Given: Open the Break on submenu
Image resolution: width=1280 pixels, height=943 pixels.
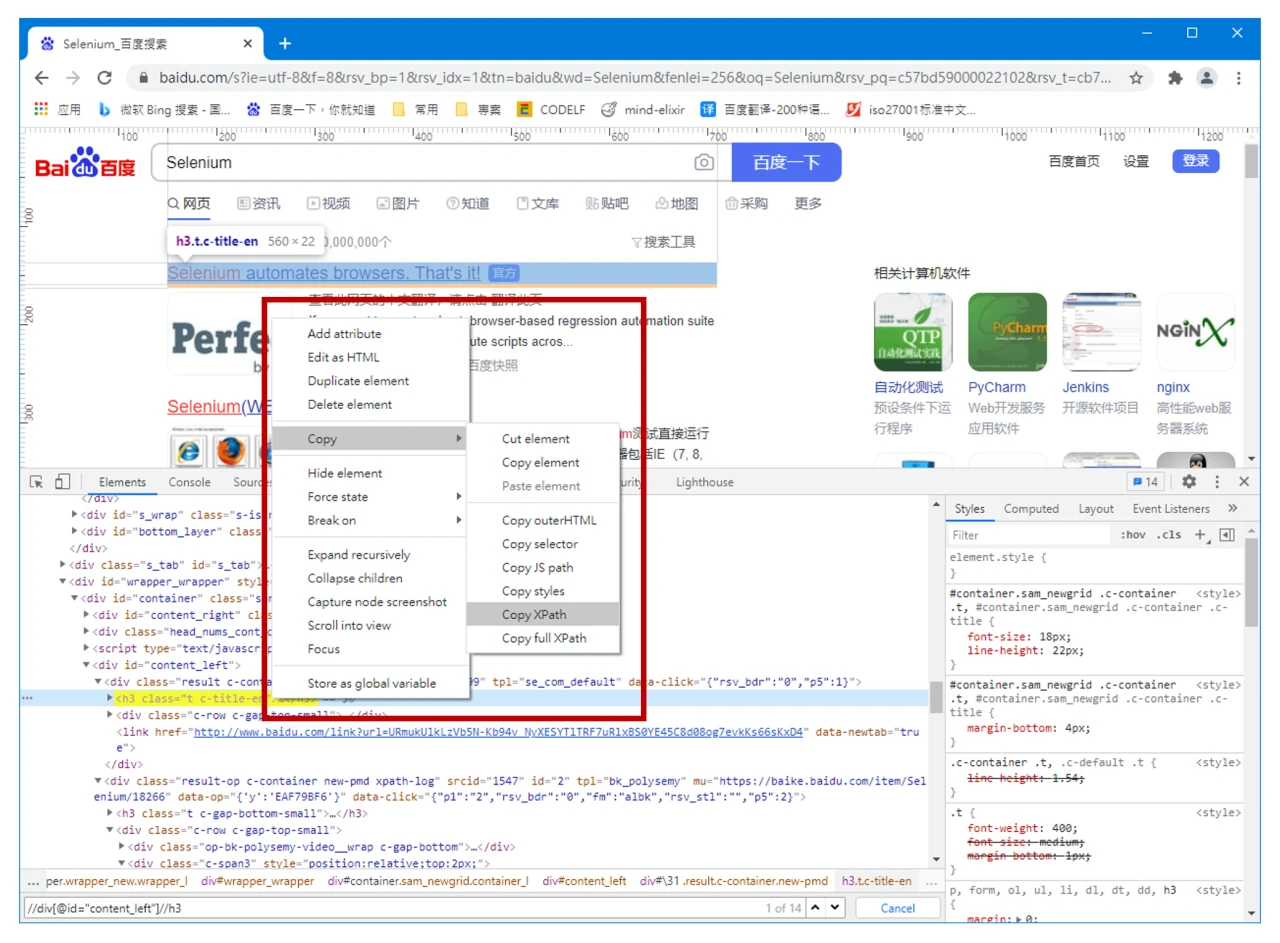Looking at the screenshot, I should point(371,520).
